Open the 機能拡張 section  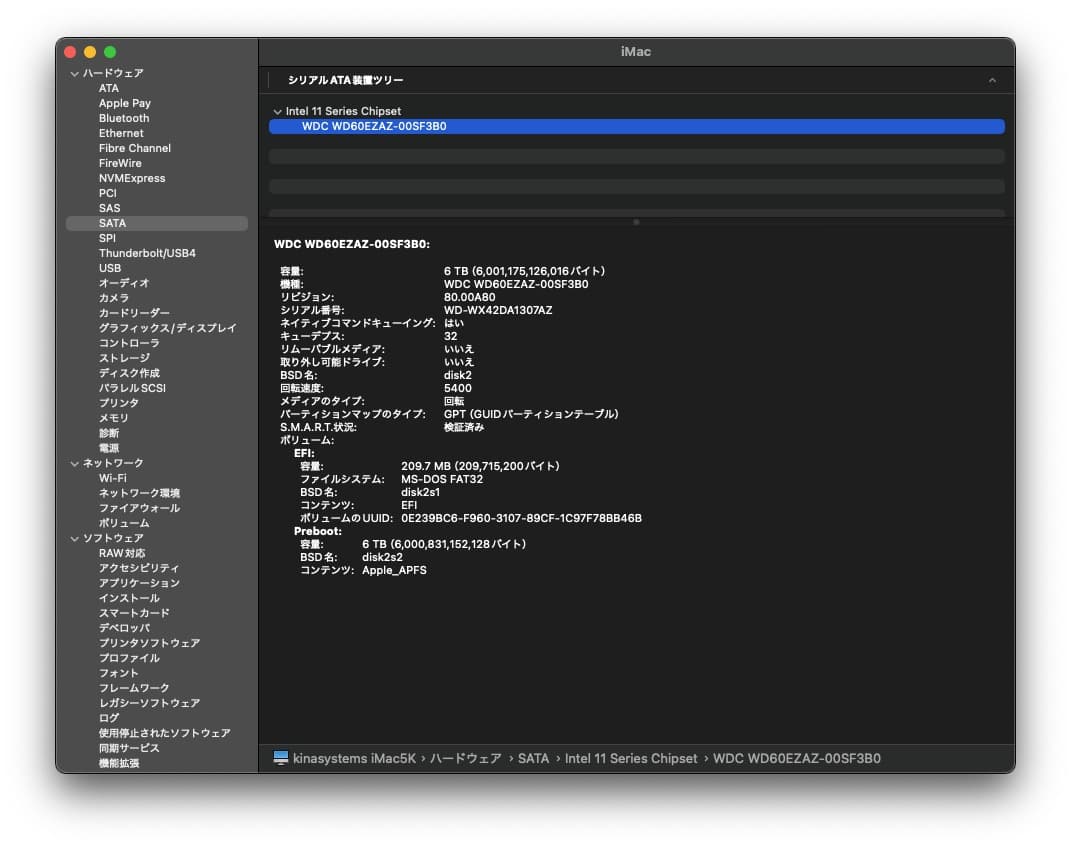click(x=119, y=763)
